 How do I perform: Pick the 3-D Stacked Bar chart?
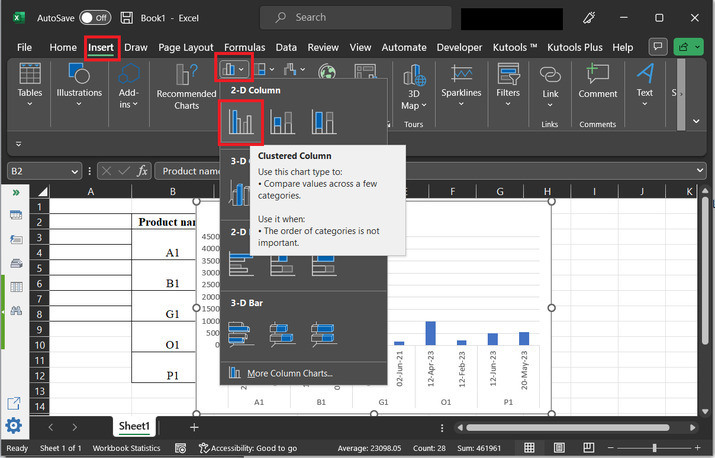tap(283, 333)
